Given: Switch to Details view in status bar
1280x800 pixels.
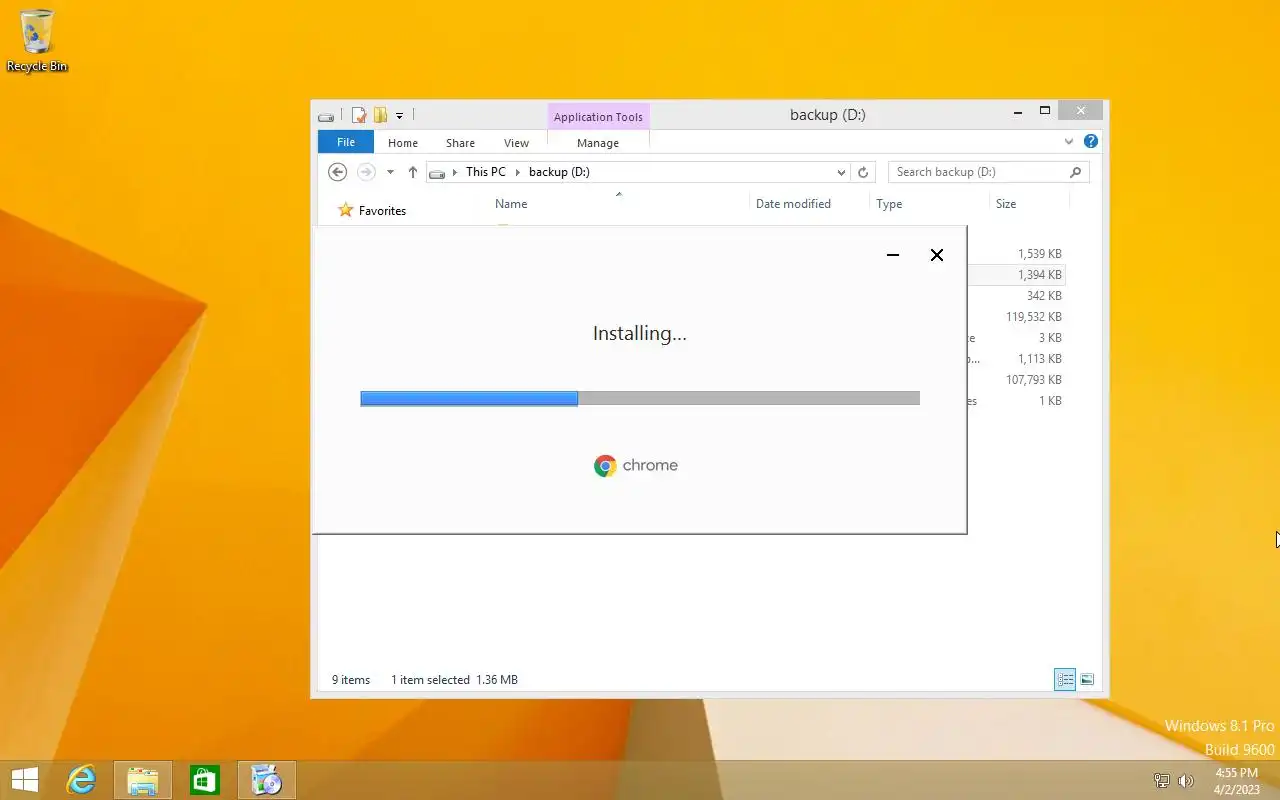Looking at the screenshot, I should pos(1065,680).
